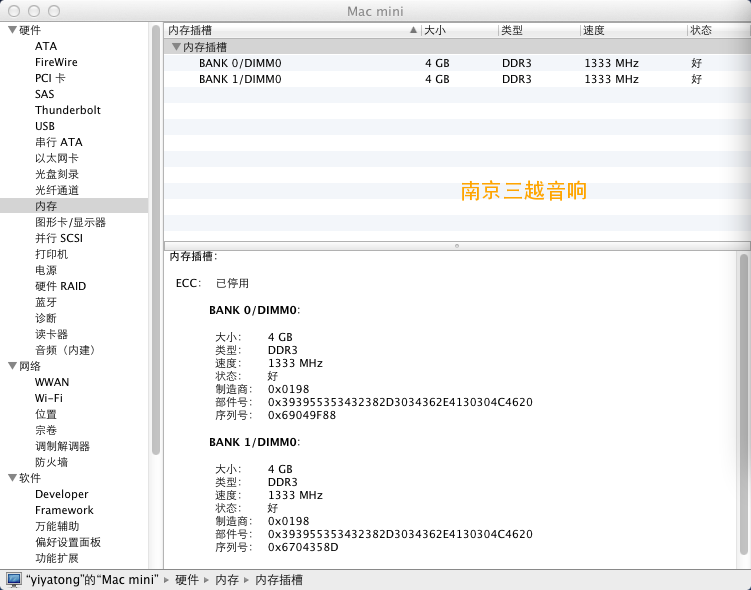Select 硬件 RAID in the sidebar
Image resolution: width=751 pixels, height=590 pixels.
tap(60, 286)
